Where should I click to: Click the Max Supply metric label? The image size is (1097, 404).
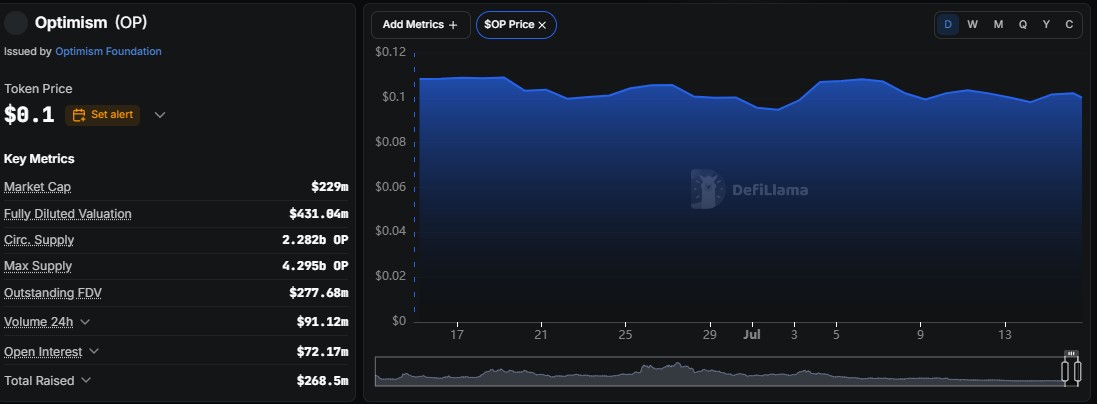pyautogui.click(x=38, y=266)
